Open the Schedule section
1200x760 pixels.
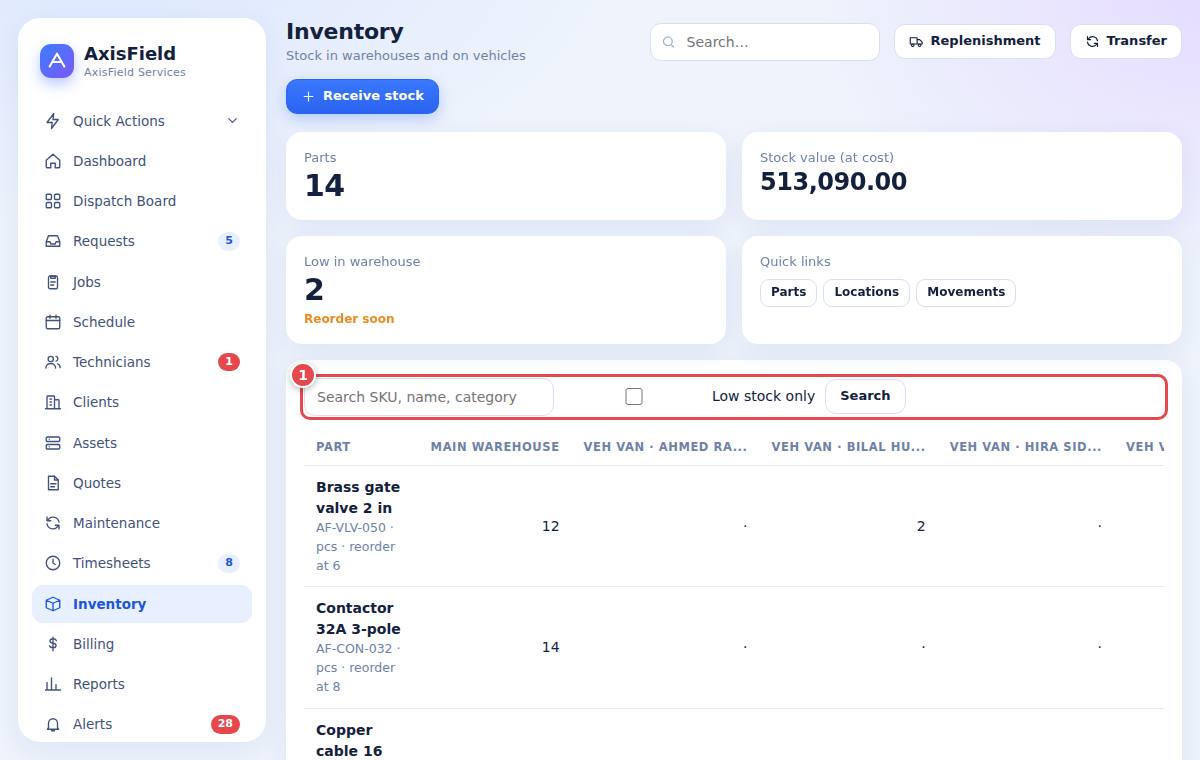(142, 322)
